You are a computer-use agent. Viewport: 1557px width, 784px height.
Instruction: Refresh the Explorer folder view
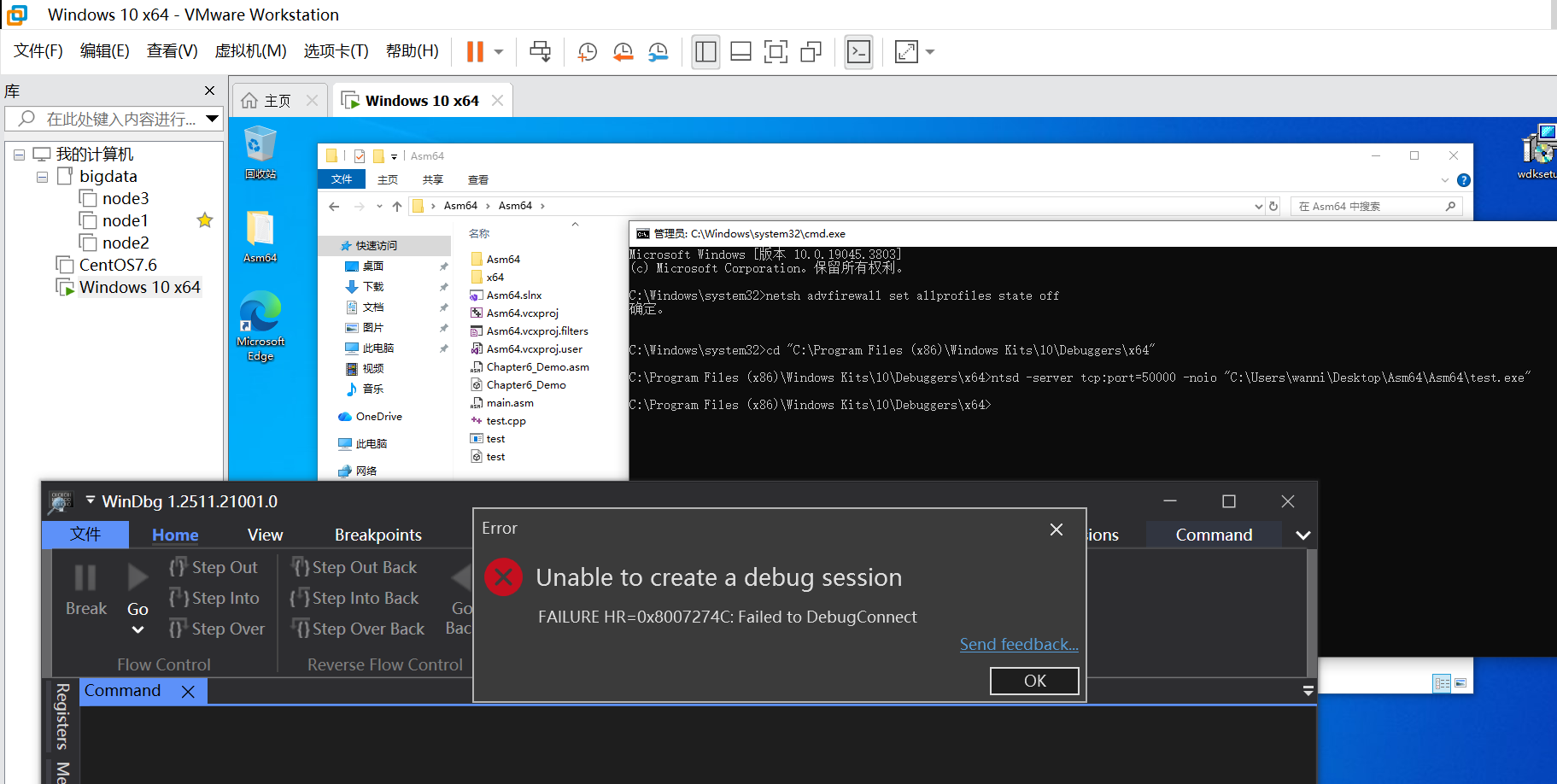click(x=1273, y=206)
